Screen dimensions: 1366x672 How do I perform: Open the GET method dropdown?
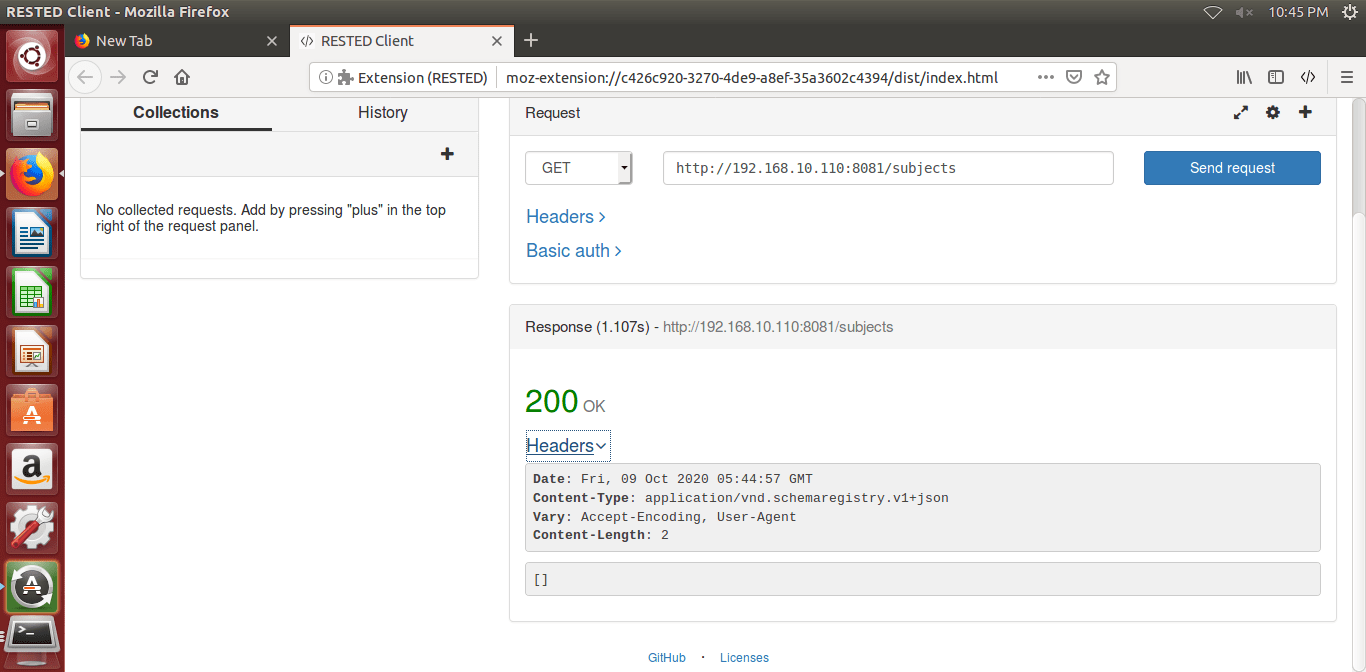tap(579, 168)
